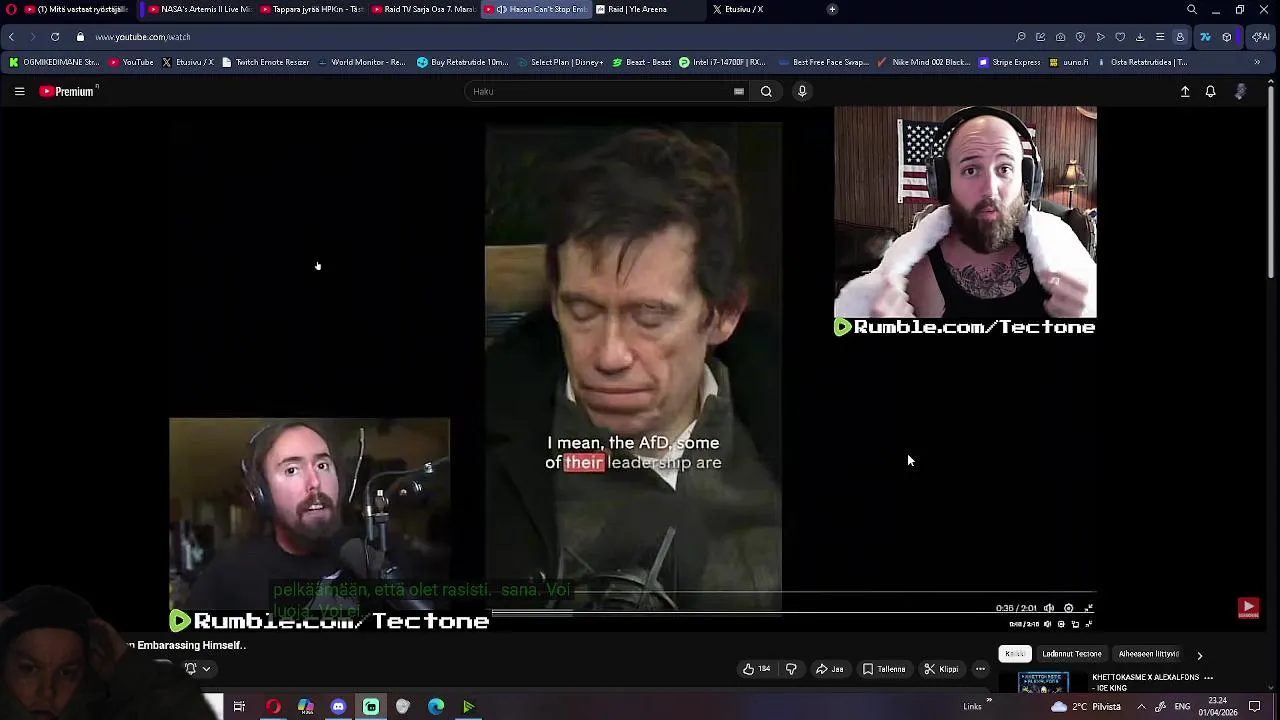1280x720 pixels.
Task: Like the video showing 184 likes
Action: [x=756, y=669]
